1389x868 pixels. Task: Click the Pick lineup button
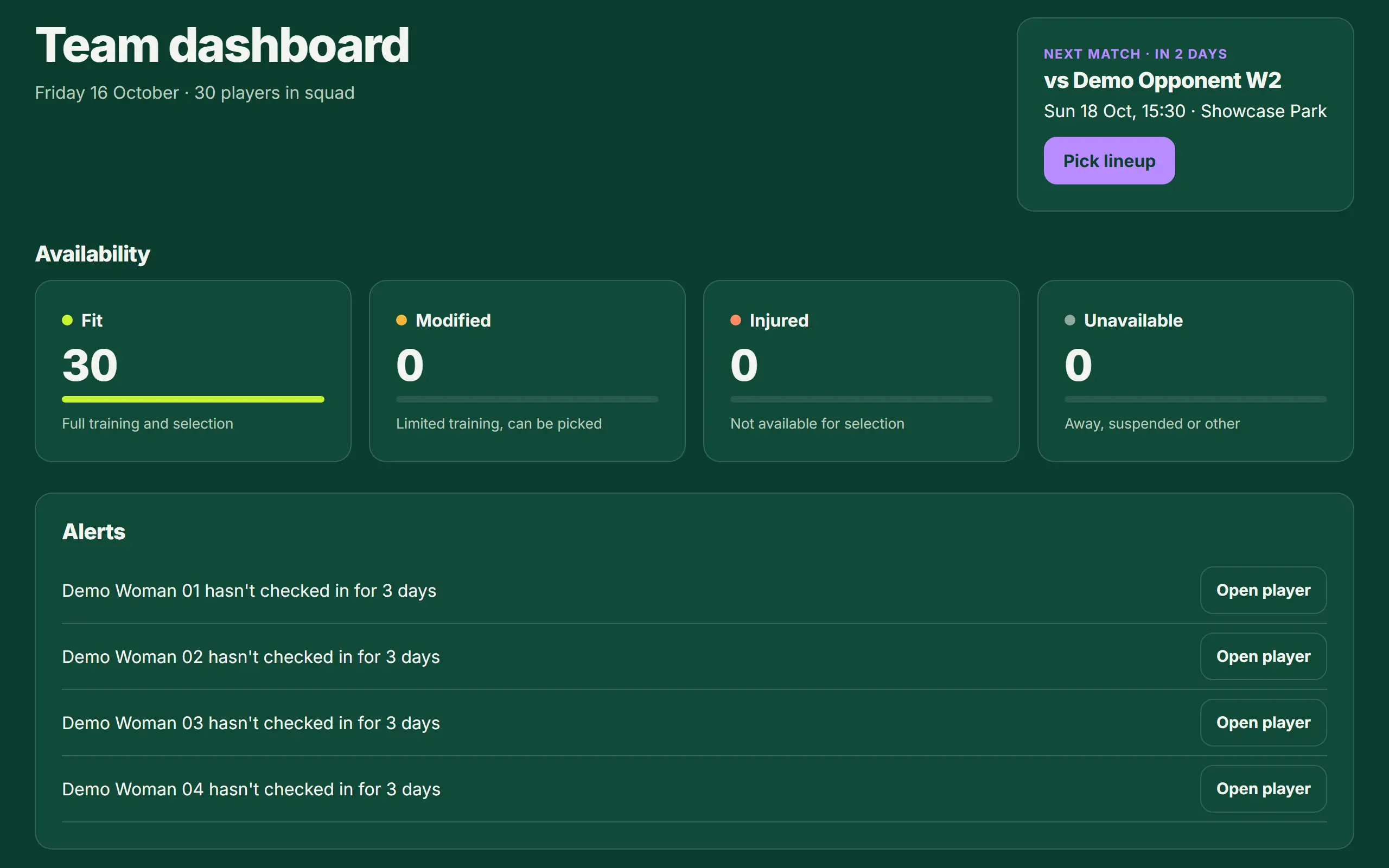coord(1109,161)
